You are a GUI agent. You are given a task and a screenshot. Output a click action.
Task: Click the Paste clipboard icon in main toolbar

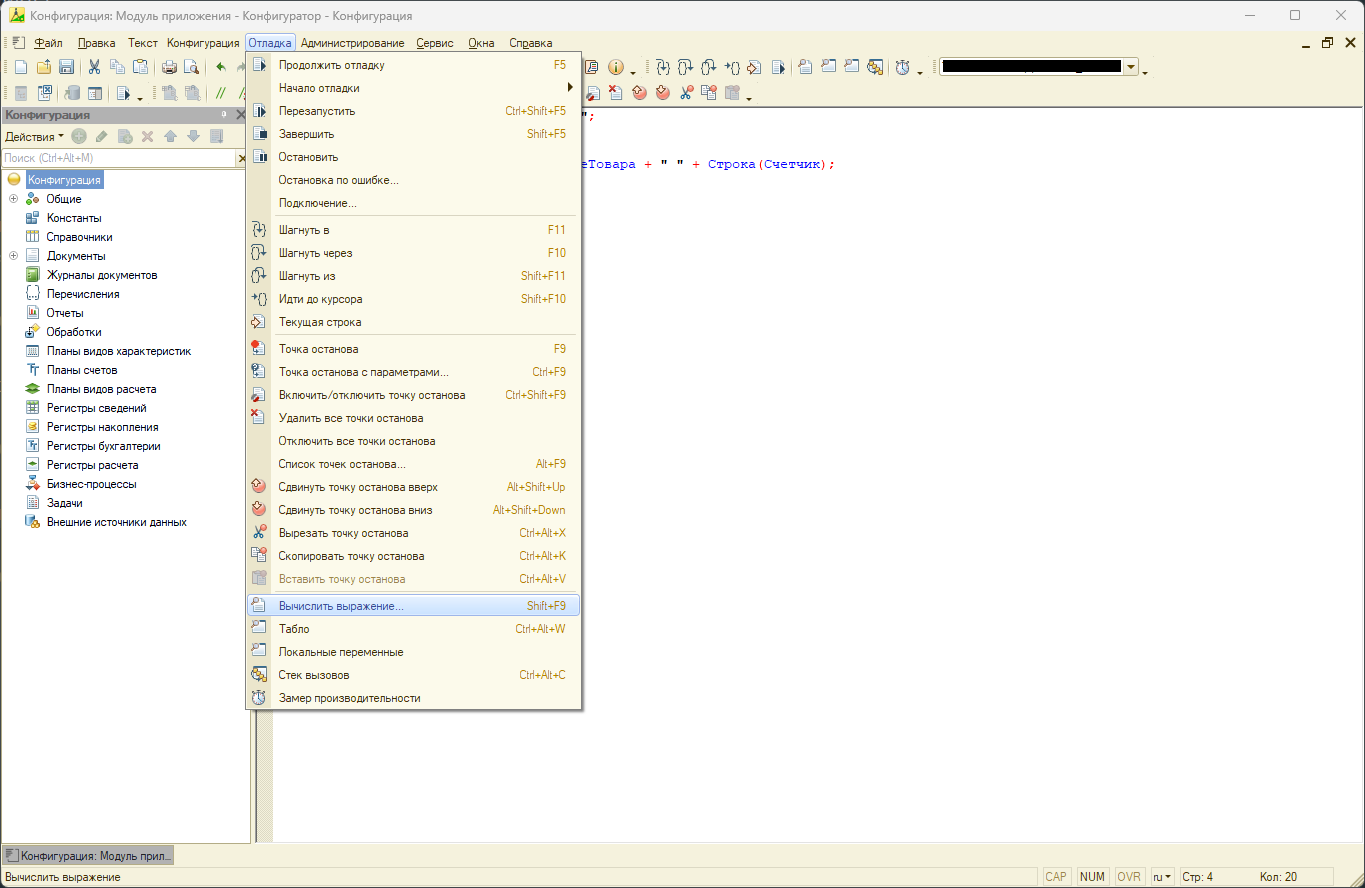140,67
